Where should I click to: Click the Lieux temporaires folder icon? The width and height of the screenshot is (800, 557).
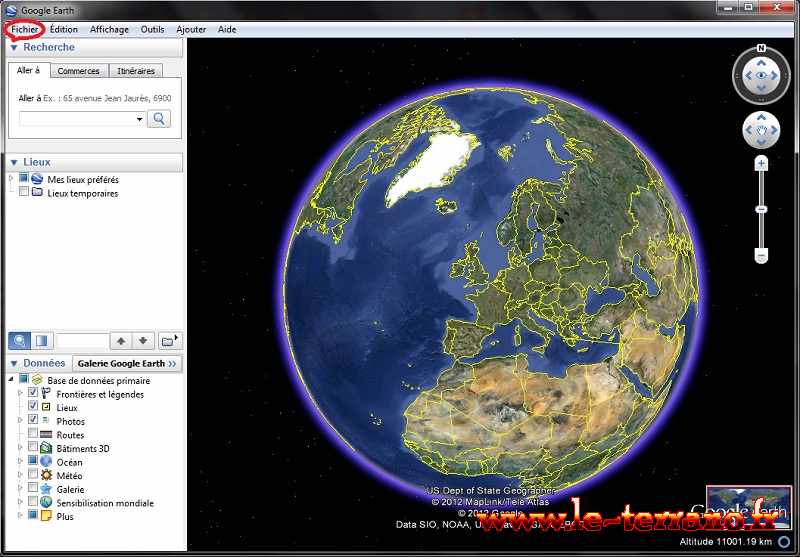37,192
